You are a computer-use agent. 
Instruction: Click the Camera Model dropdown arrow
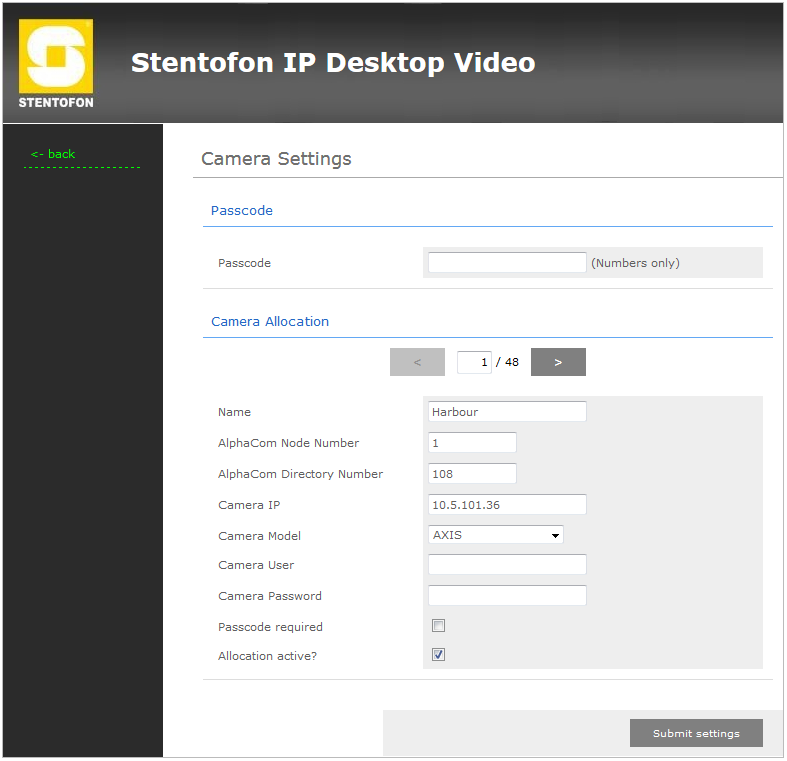[555, 536]
